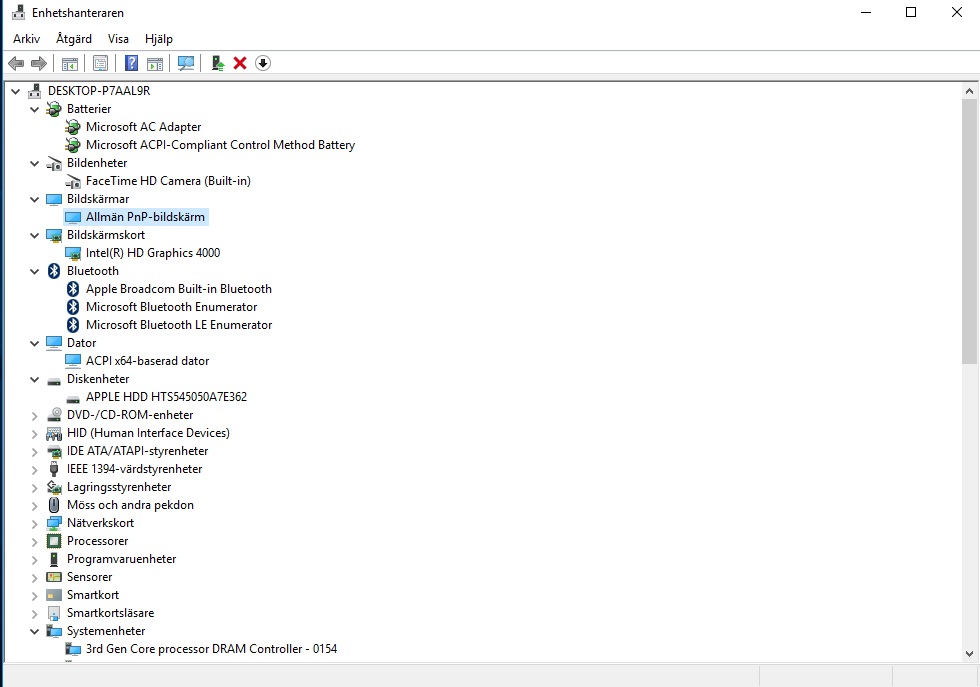Expand the Lagringsstyrenheter category
The image size is (980, 687).
click(34, 488)
